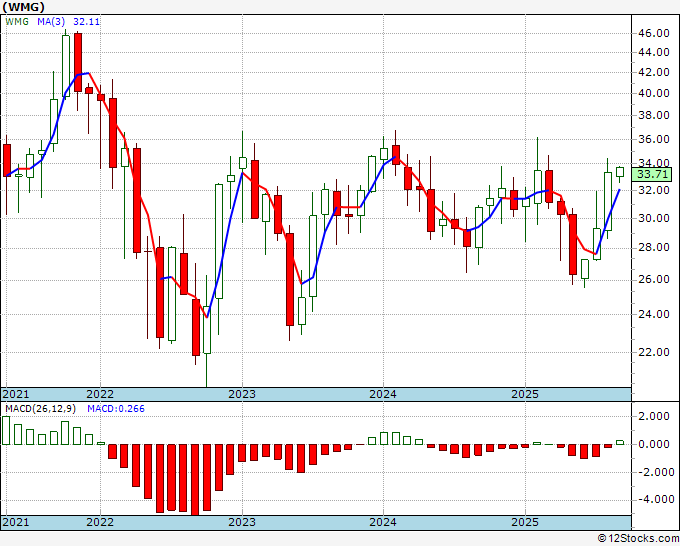Viewport: 680px width, 546px height.
Task: Click the highlighted 33.71 current price label
Action: click(652, 174)
